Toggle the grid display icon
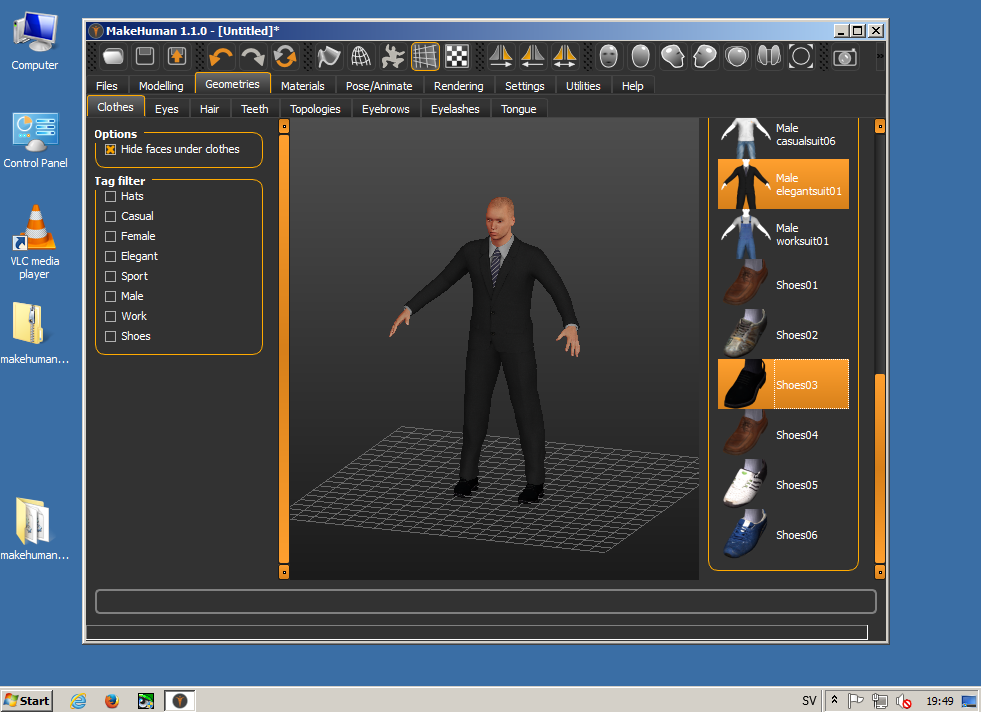Viewport: 981px width, 712px height. 425,56
